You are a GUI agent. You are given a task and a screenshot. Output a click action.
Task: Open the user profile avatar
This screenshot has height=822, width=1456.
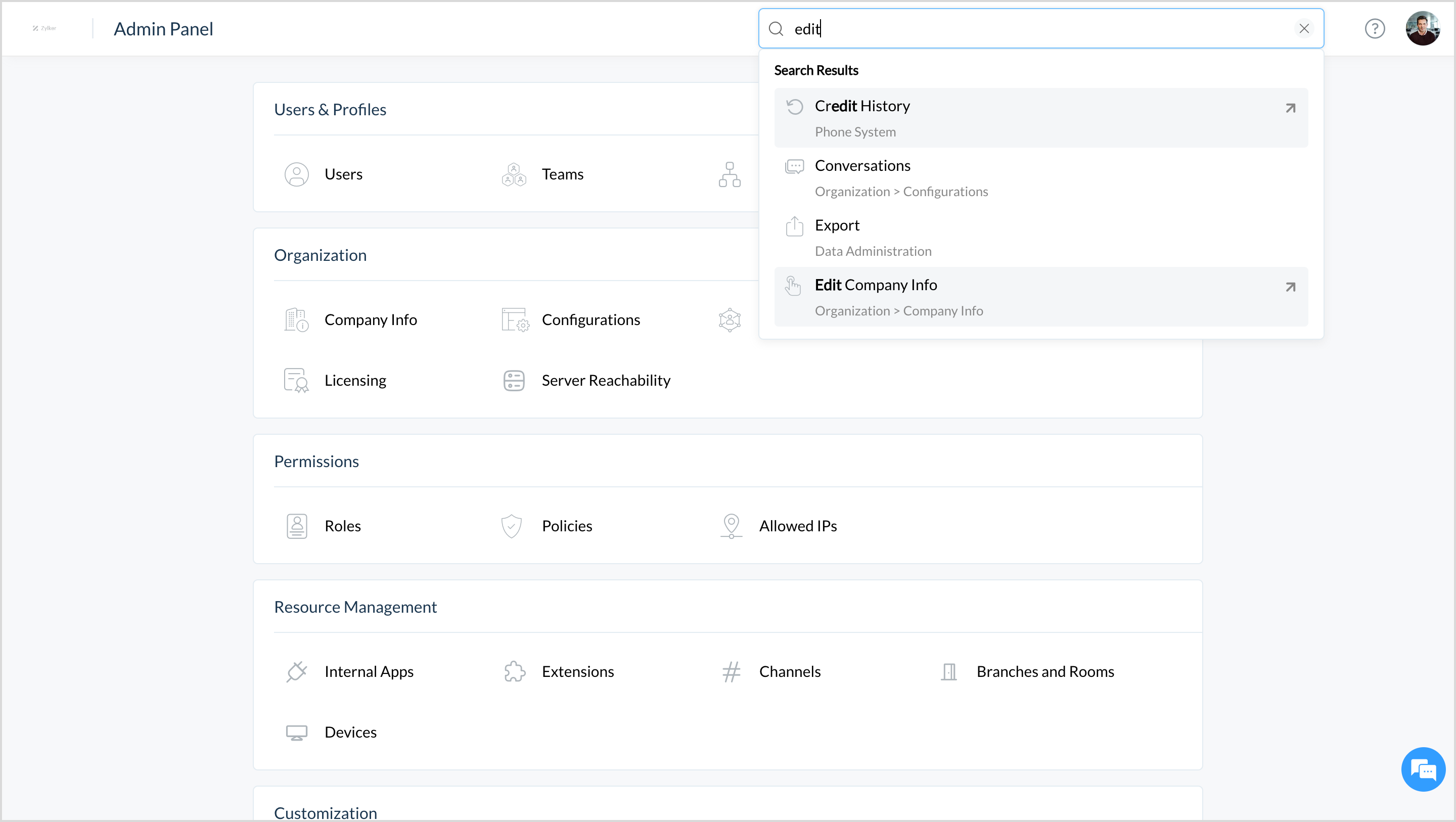click(1422, 28)
